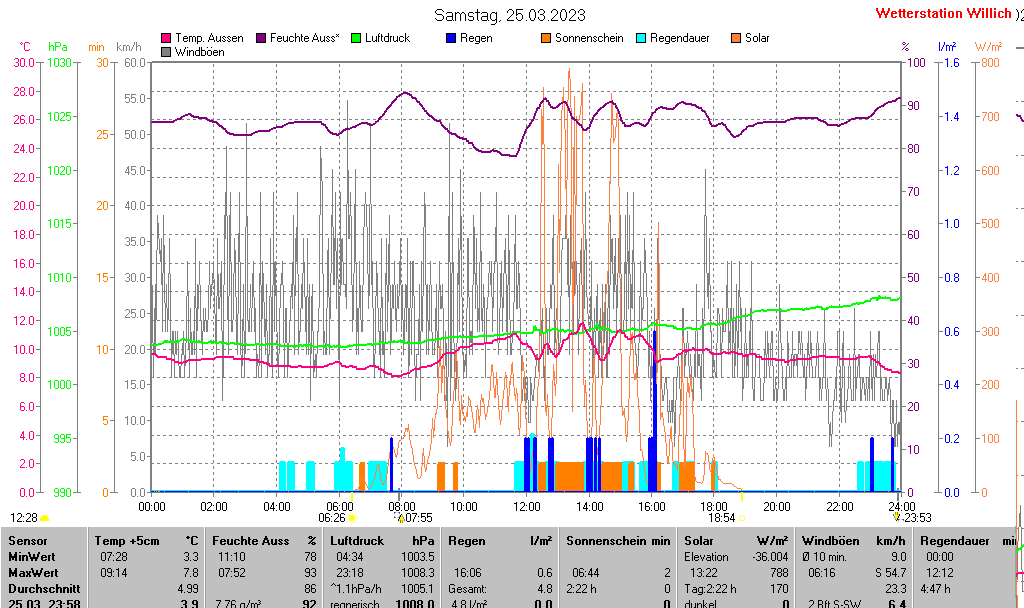Click the sun icon beside 12:28
The width and height of the screenshot is (1024, 608).
click(x=45, y=519)
